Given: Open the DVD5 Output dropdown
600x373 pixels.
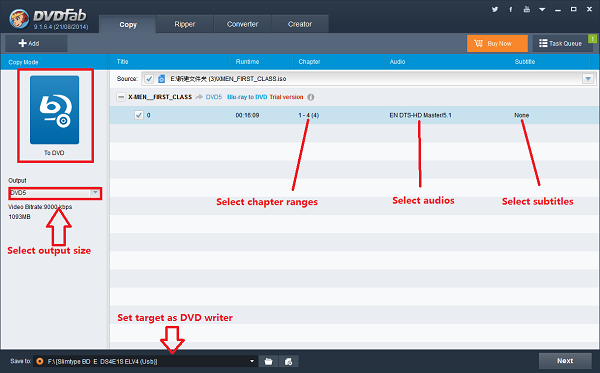Looking at the screenshot, I should click(x=55, y=193).
